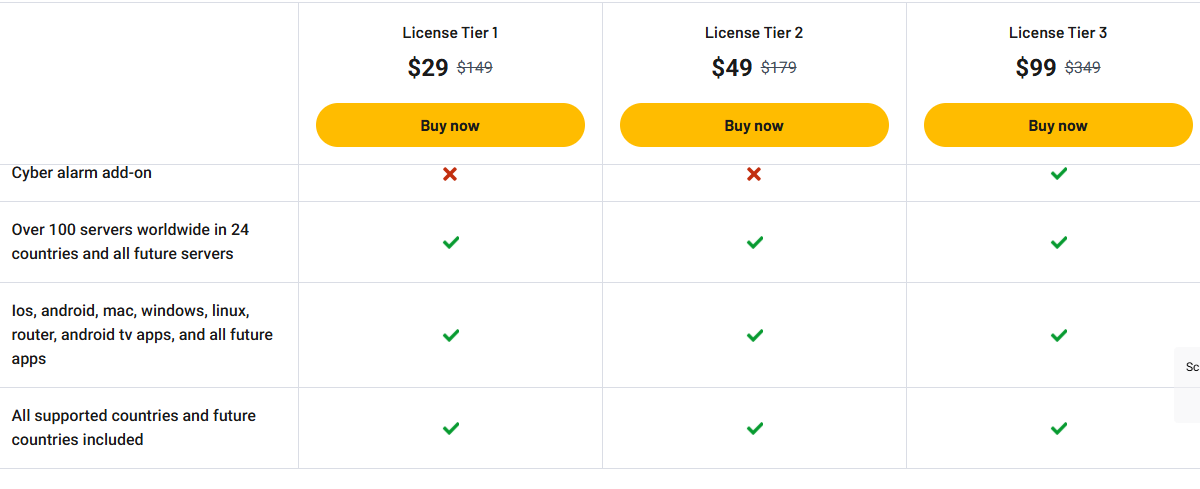Click Tier 2 checkmark for 100 servers worldwide
The image size is (1200, 489).
pos(755,242)
